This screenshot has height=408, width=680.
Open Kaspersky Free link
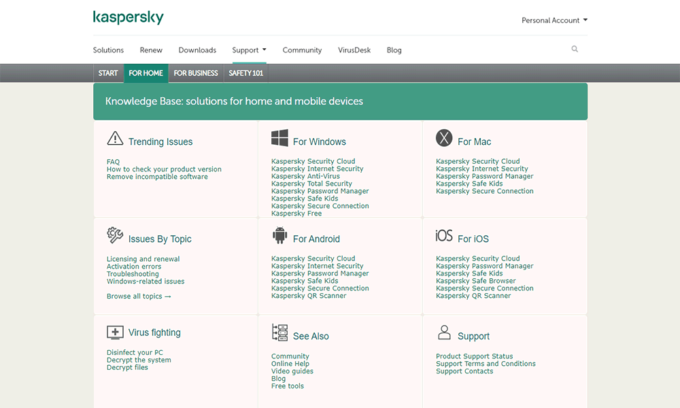pyautogui.click(x=297, y=213)
